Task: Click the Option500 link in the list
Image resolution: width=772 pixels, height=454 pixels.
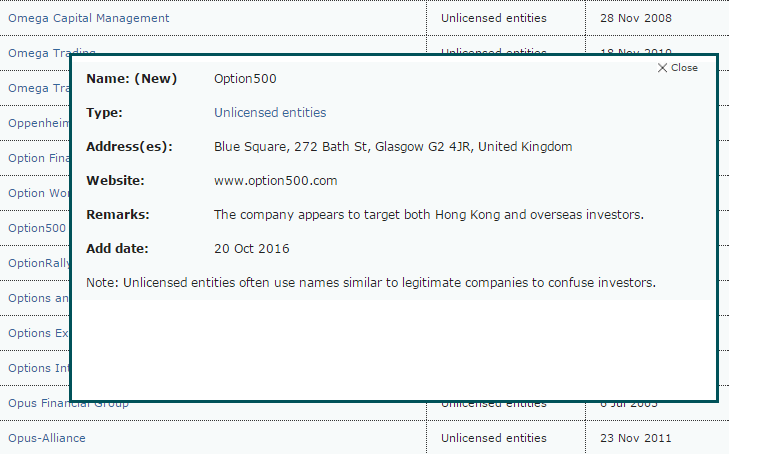Action: [36, 228]
